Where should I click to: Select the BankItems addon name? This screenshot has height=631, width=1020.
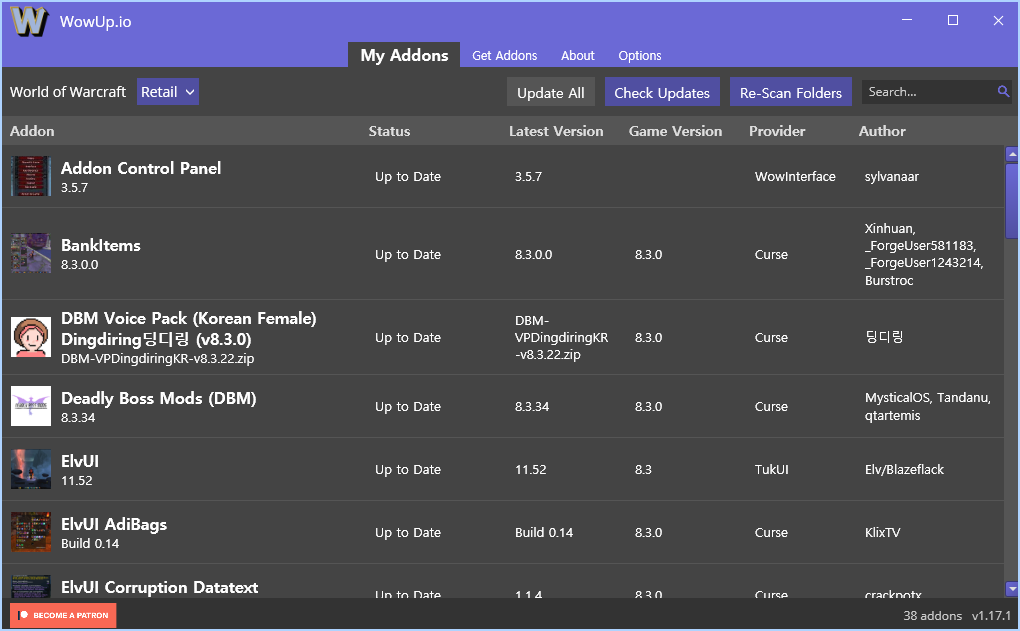[101, 245]
